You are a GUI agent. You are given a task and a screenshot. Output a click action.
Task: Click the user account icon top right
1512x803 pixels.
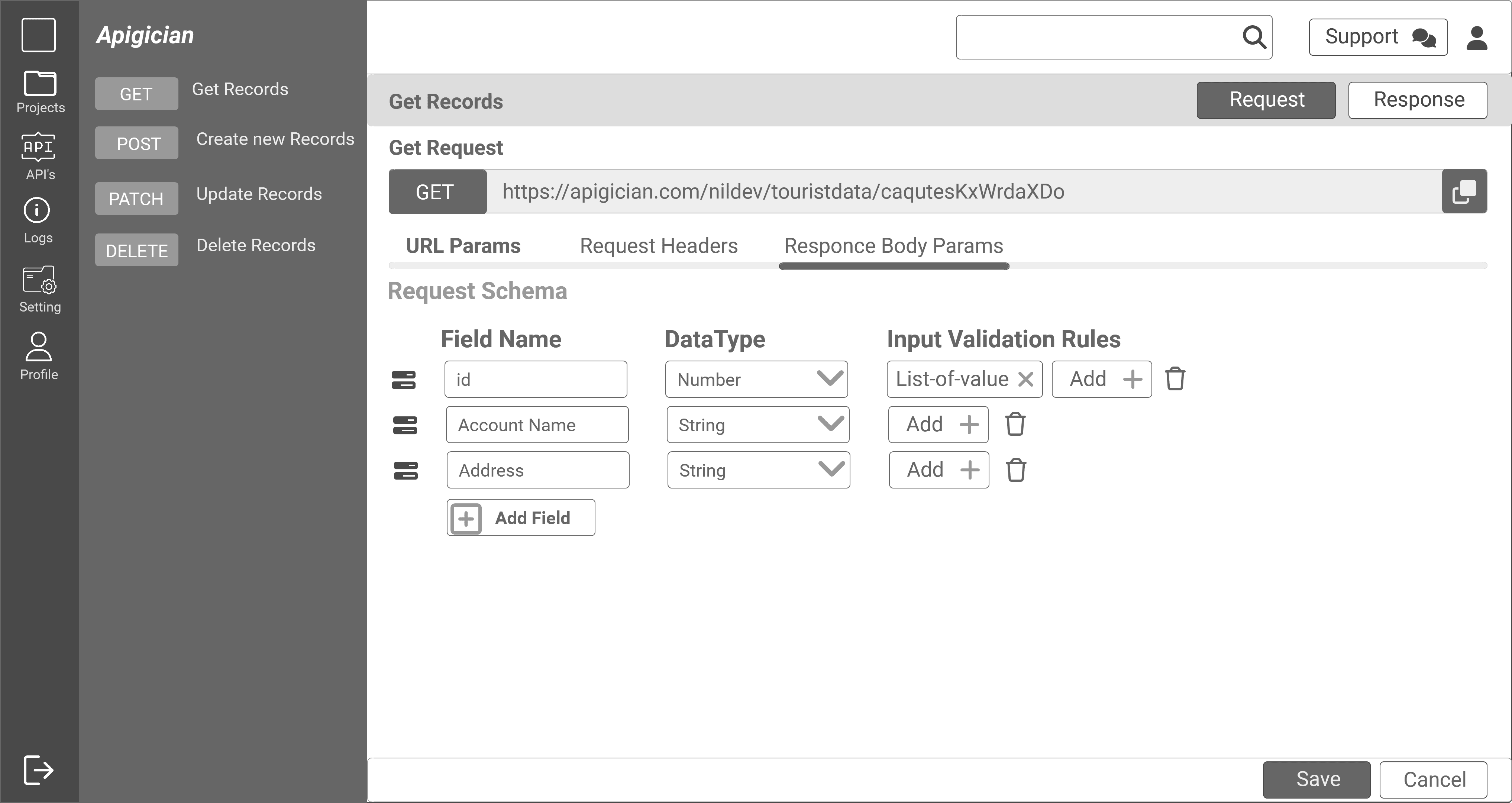click(1477, 38)
